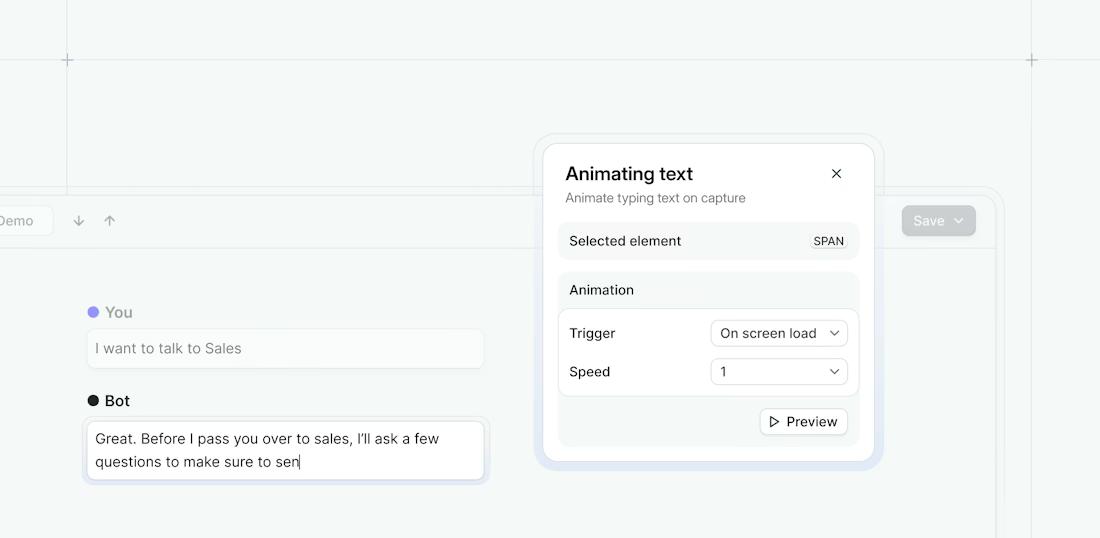This screenshot has width=1100, height=538.
Task: Click the Animation section header
Action: [602, 290]
